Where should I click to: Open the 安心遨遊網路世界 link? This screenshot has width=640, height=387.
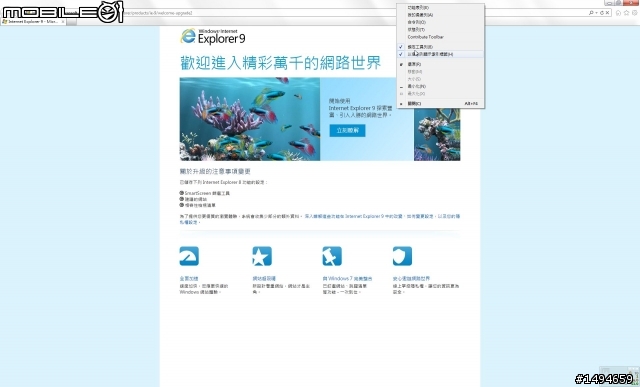411,278
